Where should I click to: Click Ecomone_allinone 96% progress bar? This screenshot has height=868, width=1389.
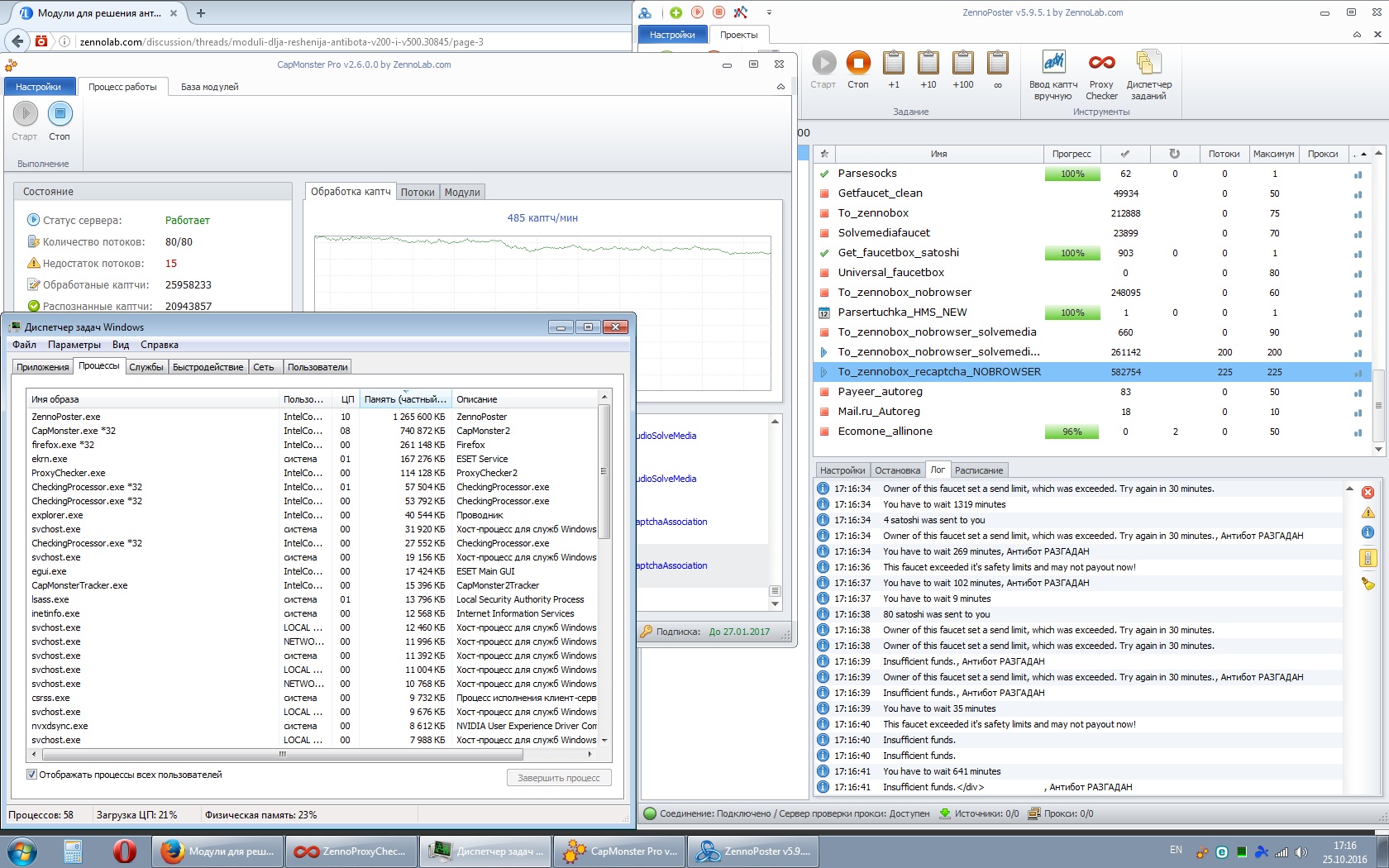coord(1072,432)
